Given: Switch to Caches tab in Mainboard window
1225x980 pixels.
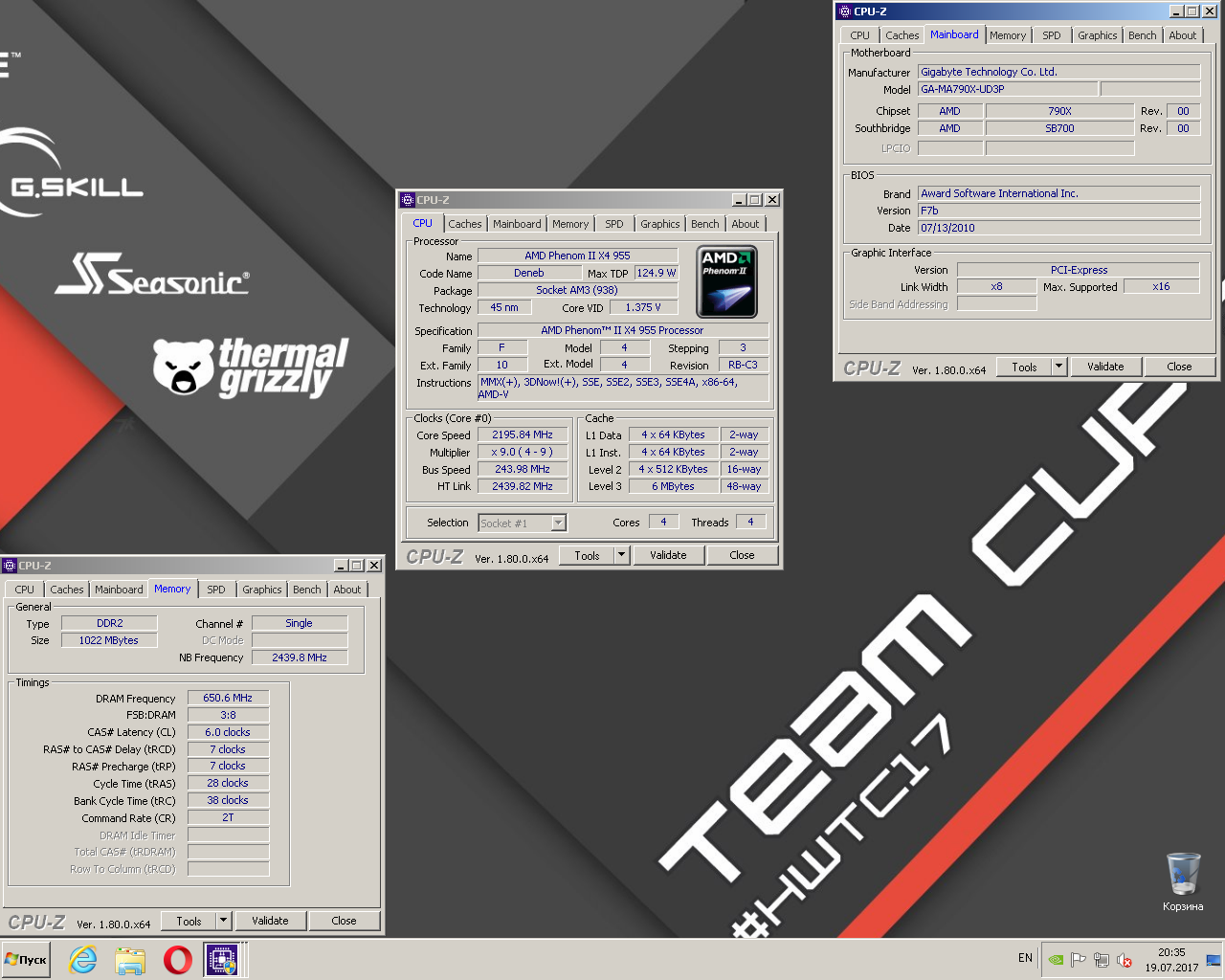Looking at the screenshot, I should [902, 35].
